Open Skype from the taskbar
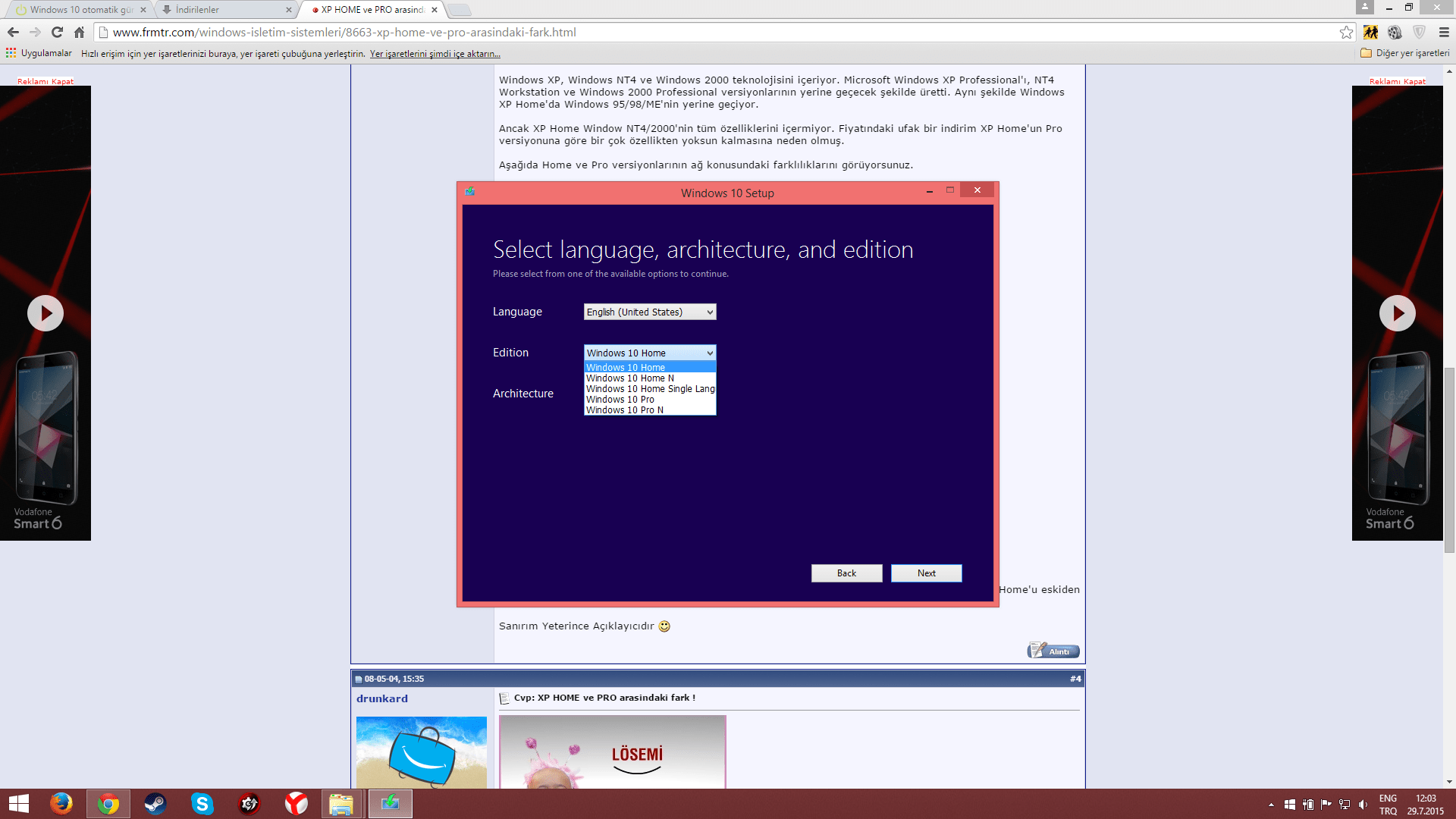 tap(202, 804)
